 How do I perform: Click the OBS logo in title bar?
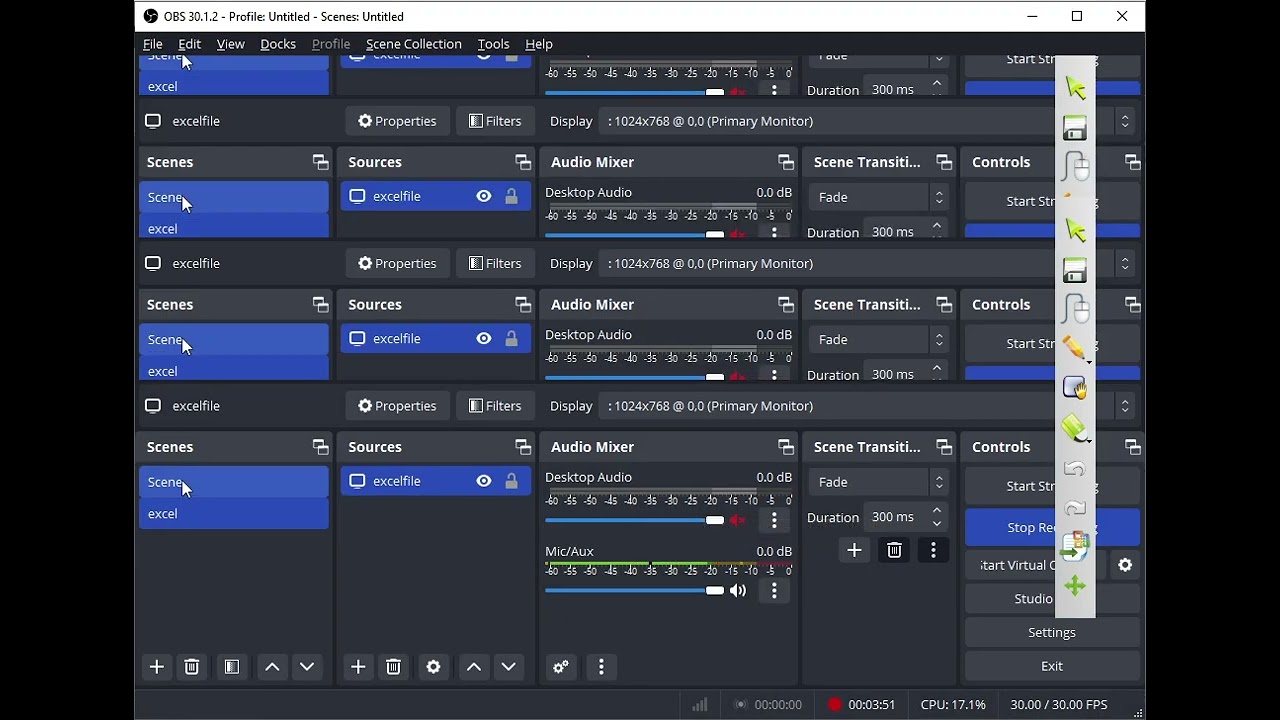[151, 16]
